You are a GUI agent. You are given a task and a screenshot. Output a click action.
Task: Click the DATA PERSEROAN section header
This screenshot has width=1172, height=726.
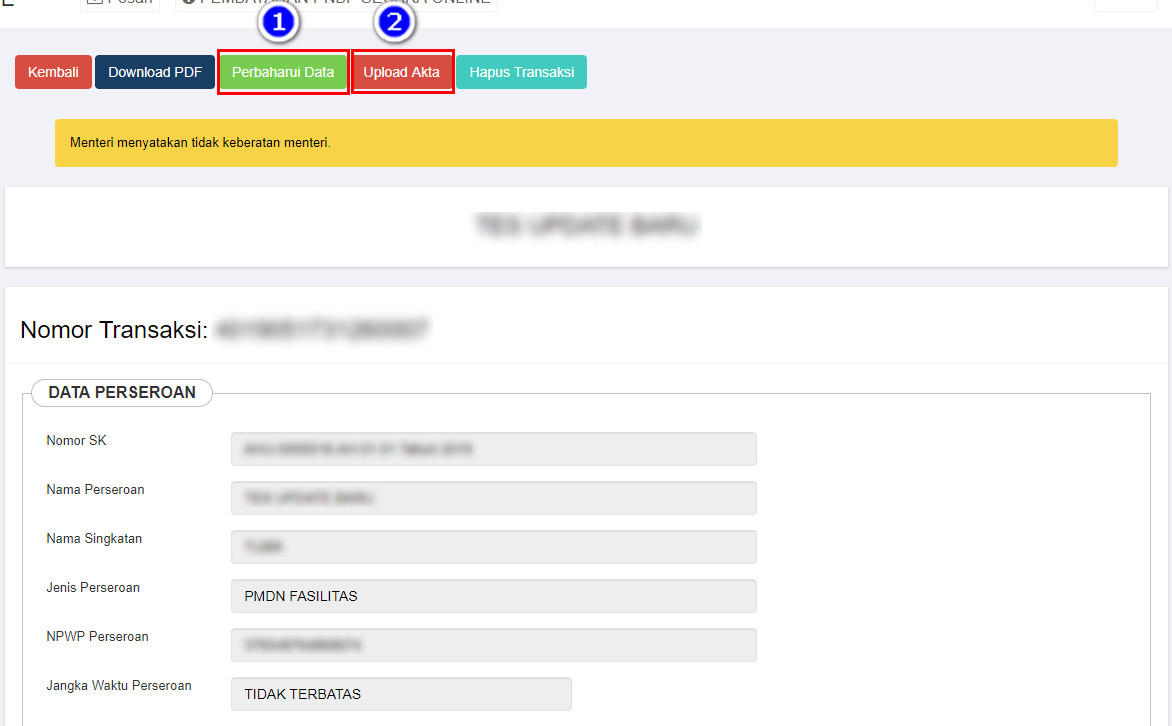coord(122,393)
